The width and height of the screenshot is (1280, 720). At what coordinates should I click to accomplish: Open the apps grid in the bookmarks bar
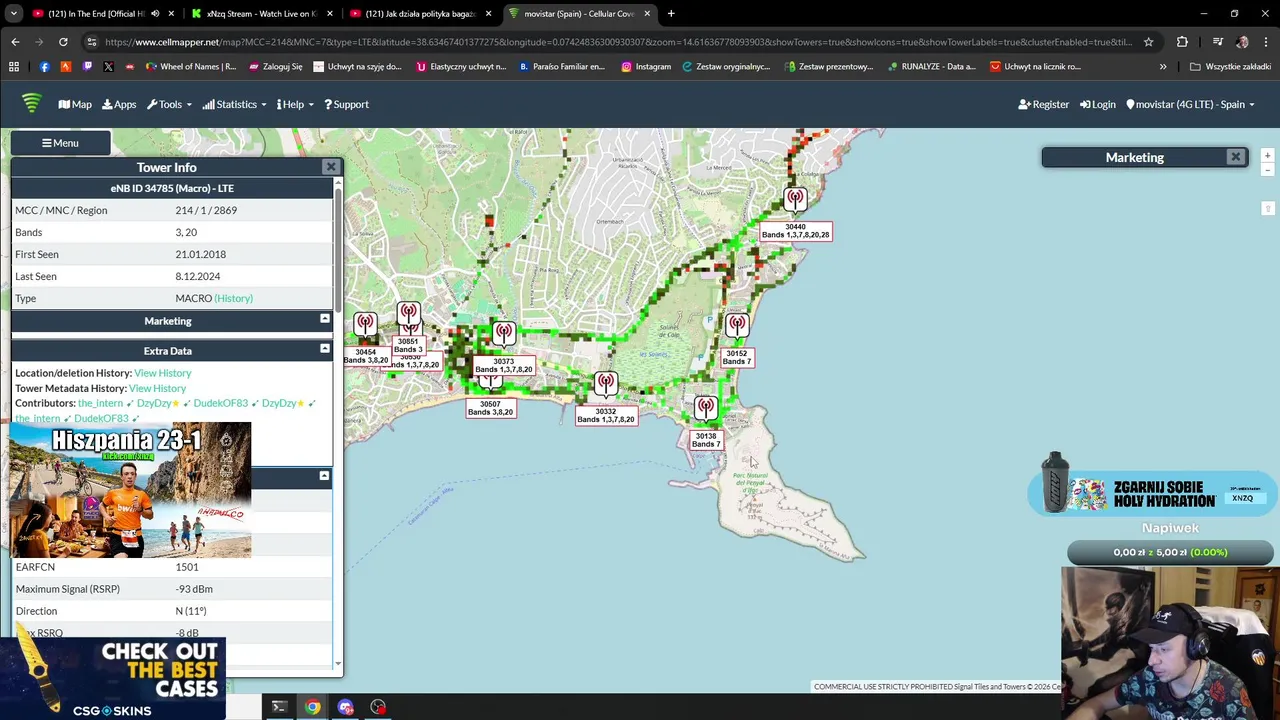pos(14,67)
